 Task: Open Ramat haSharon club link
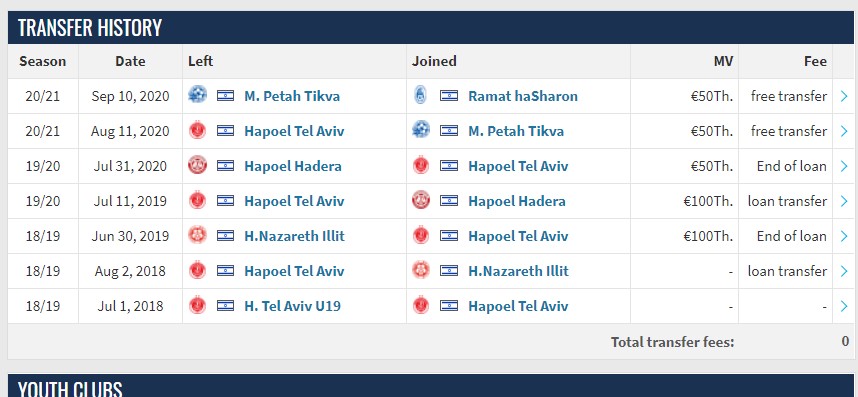(x=523, y=96)
